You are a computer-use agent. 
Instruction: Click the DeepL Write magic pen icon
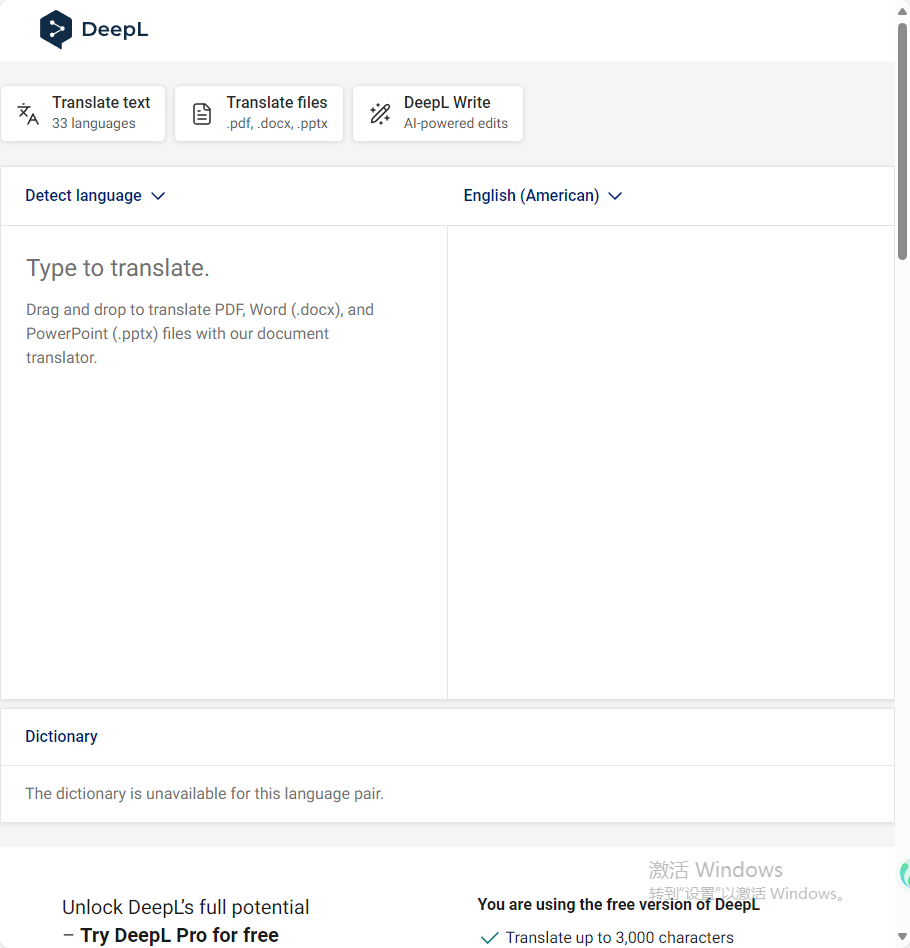coord(380,114)
